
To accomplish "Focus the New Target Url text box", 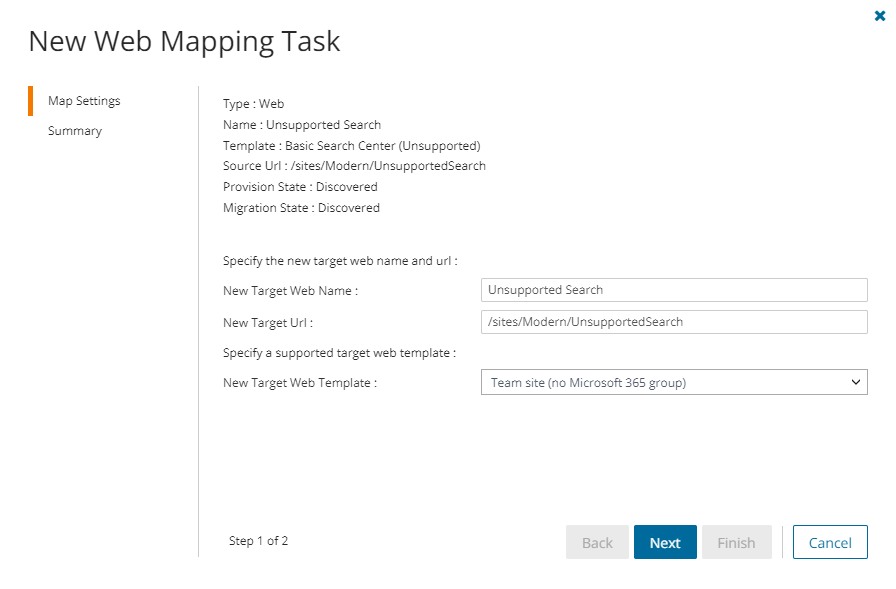I will [674, 322].
